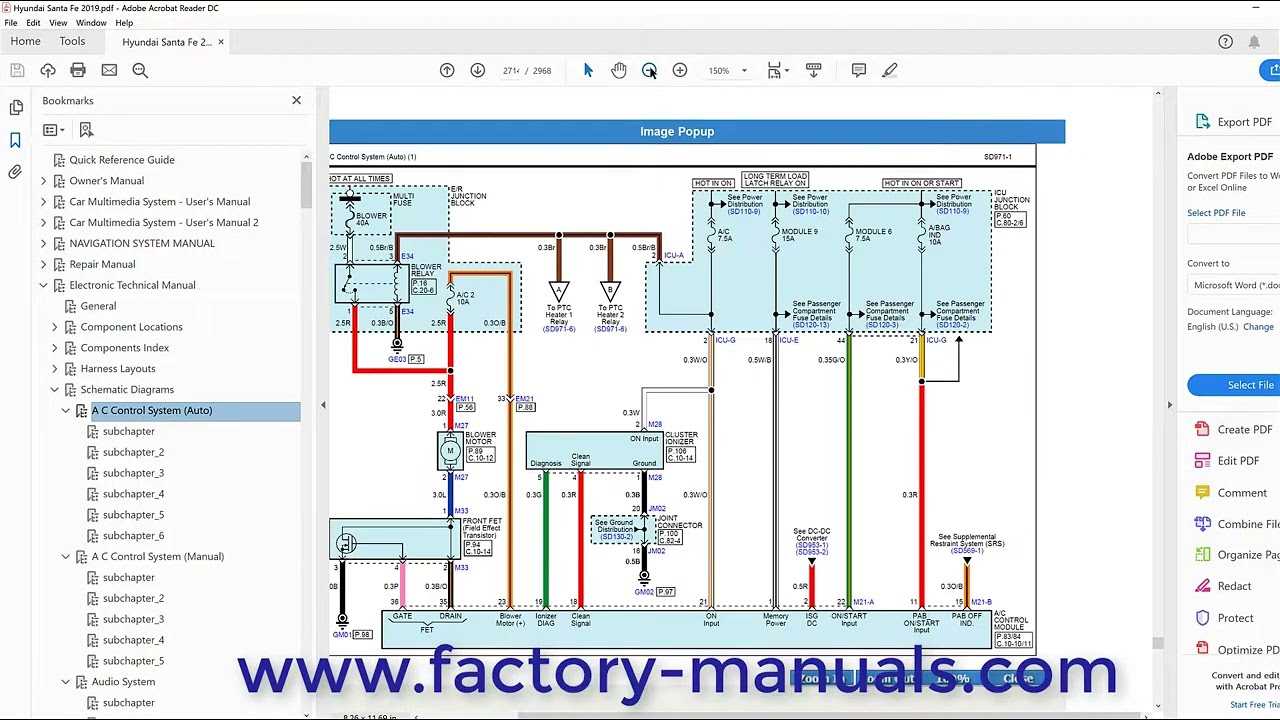This screenshot has height=720, width=1280.
Task: Expand Component Locations bookmark
Action: tap(55, 327)
